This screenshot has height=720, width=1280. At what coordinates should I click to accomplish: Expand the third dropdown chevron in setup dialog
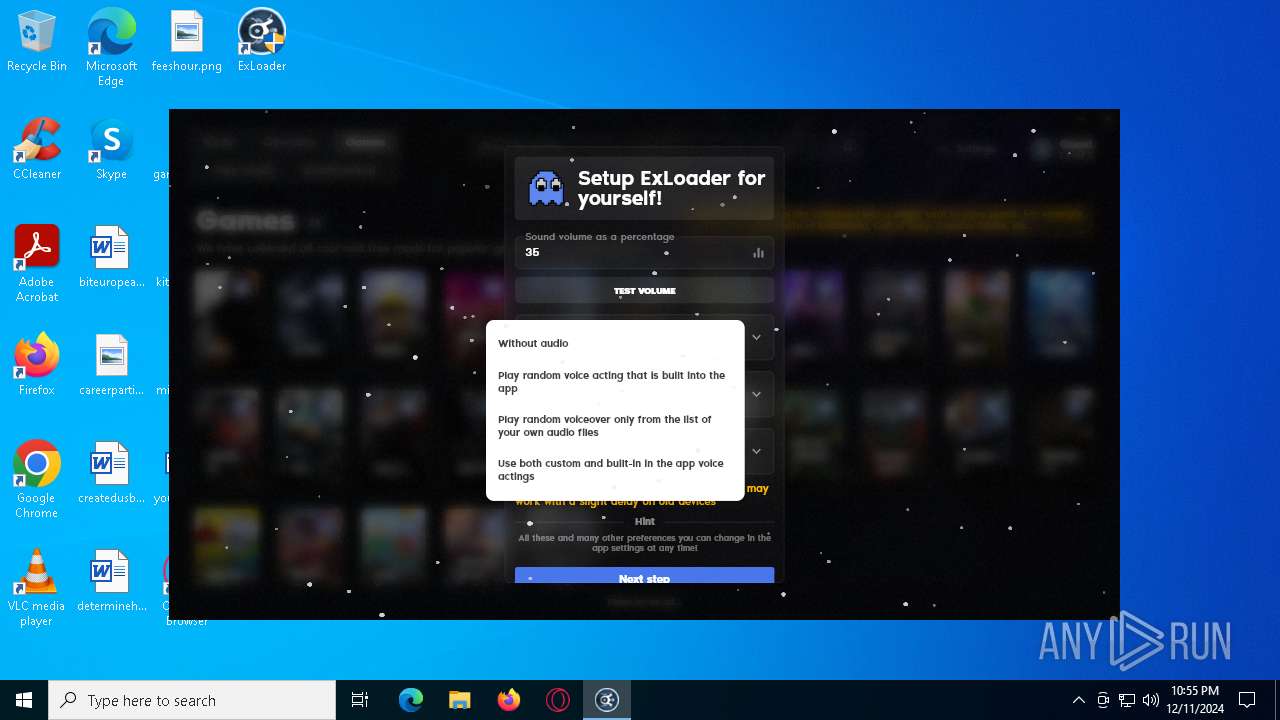[757, 451]
